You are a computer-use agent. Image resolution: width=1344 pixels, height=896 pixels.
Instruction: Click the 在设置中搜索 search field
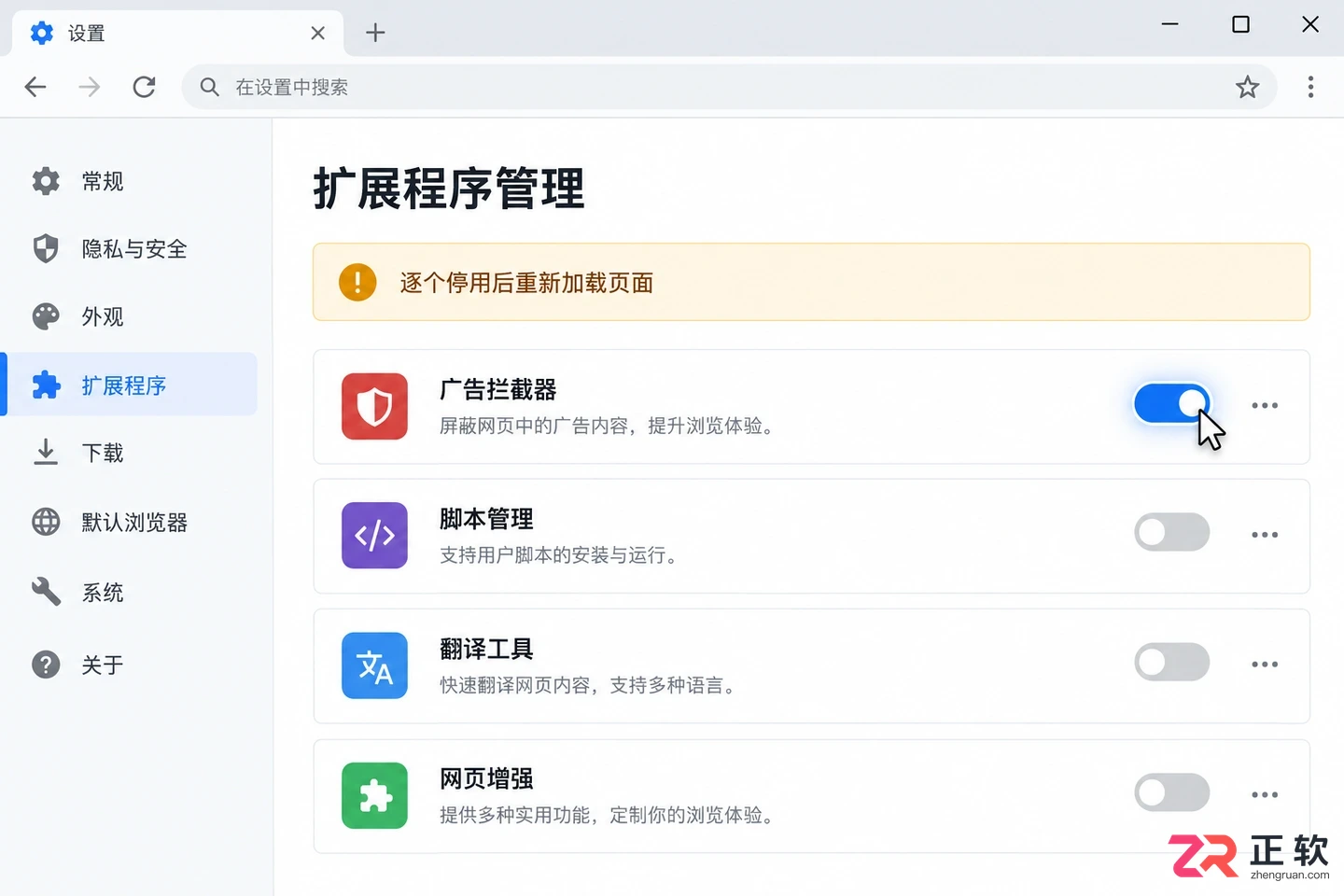point(729,87)
